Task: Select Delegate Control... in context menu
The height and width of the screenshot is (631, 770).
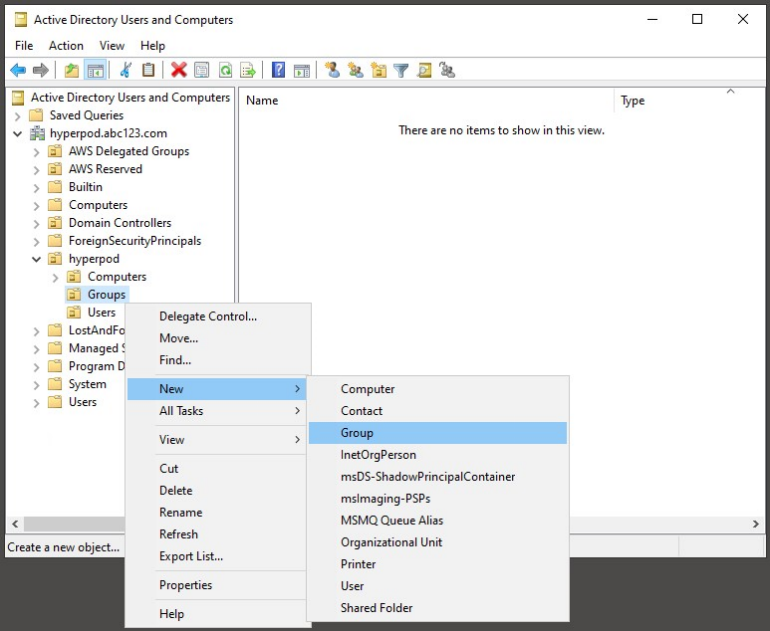Action: [216, 316]
